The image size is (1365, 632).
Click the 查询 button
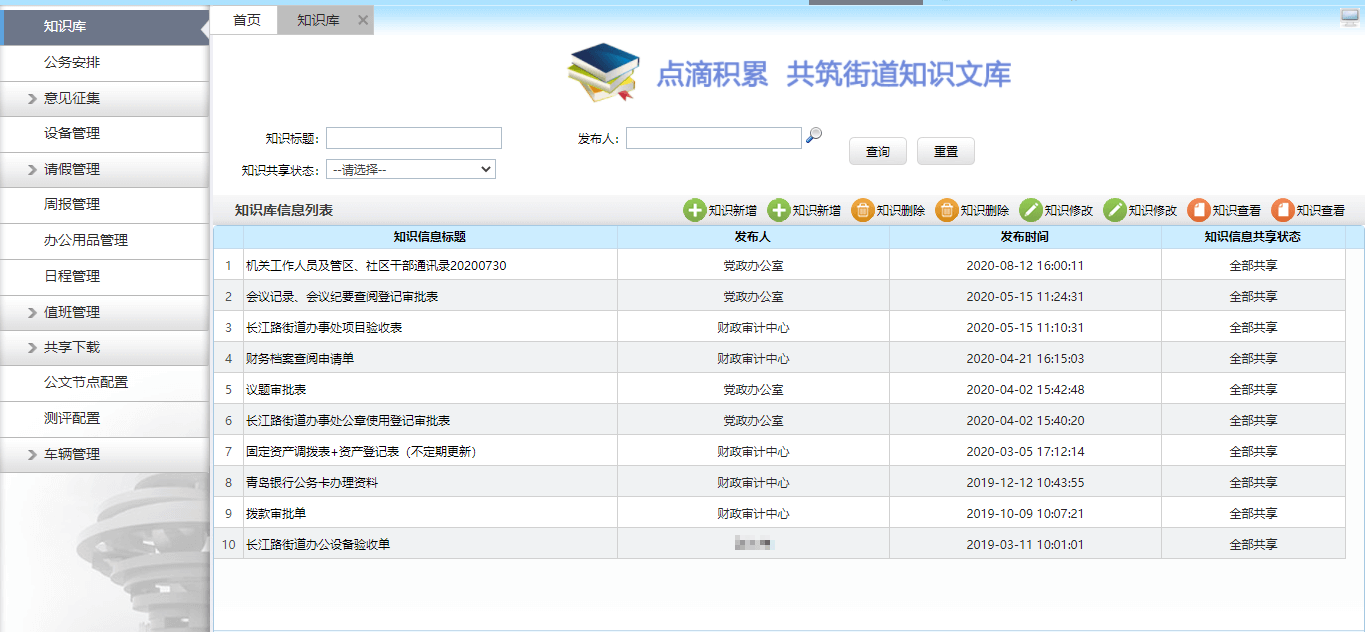pos(877,151)
